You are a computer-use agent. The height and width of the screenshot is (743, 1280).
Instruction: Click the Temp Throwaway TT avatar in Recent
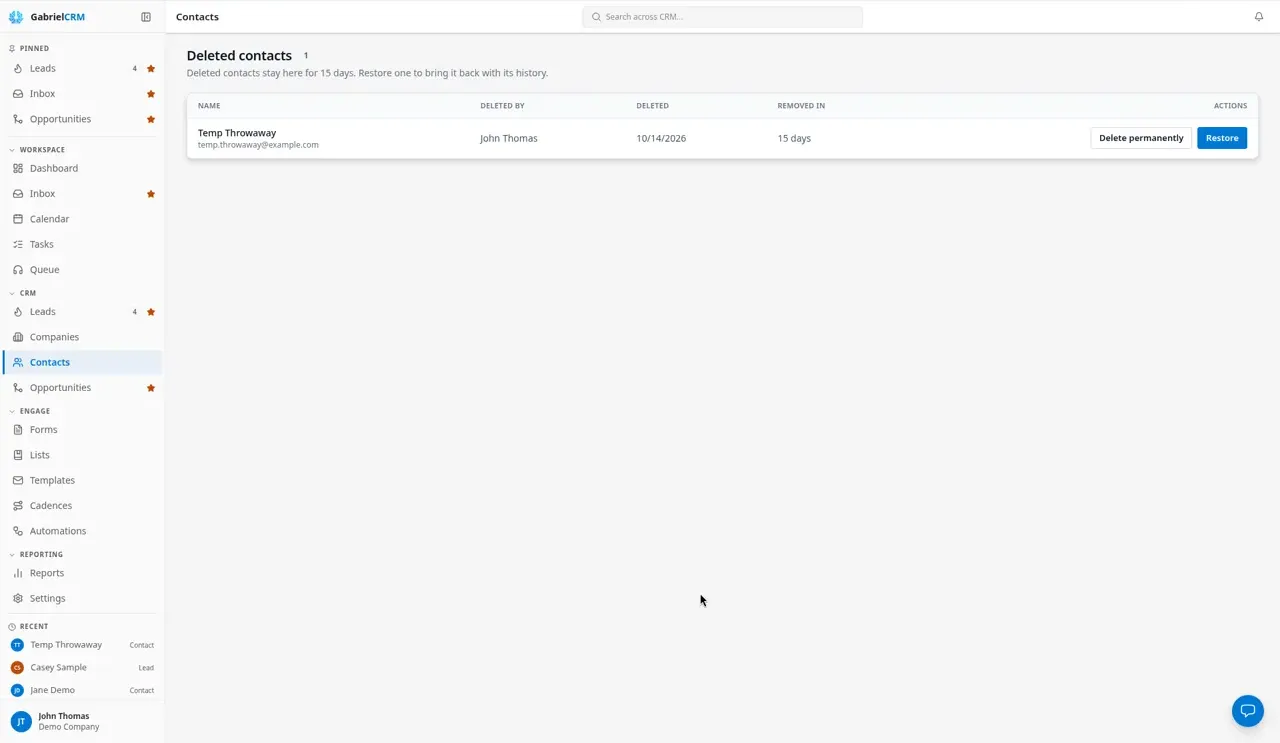17,645
